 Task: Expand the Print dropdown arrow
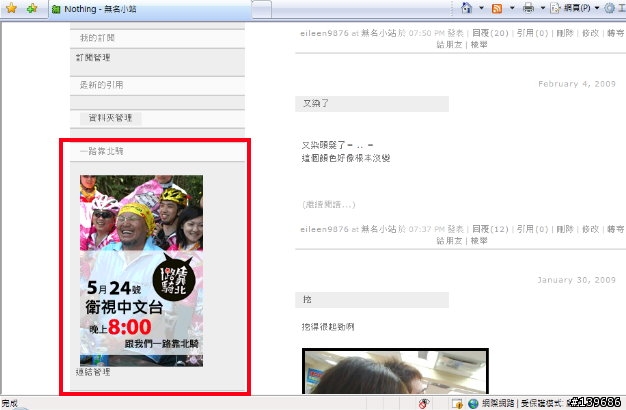[x=543, y=8]
